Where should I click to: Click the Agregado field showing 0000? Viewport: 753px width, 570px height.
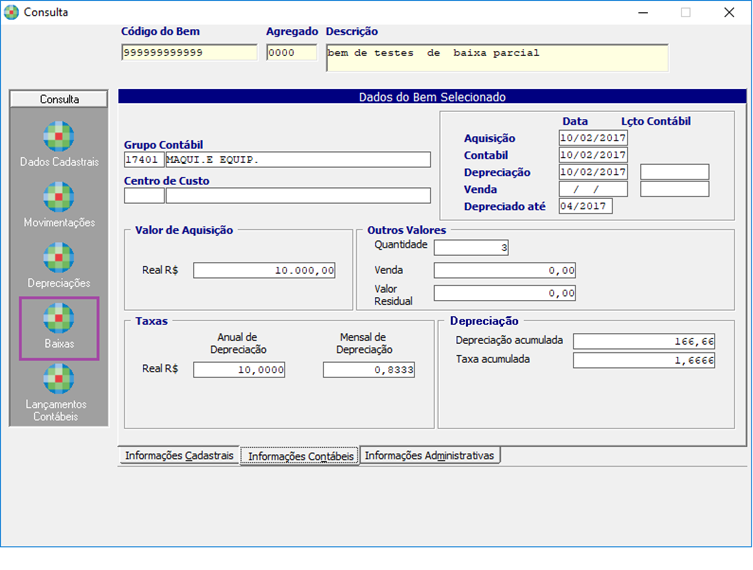coord(291,52)
